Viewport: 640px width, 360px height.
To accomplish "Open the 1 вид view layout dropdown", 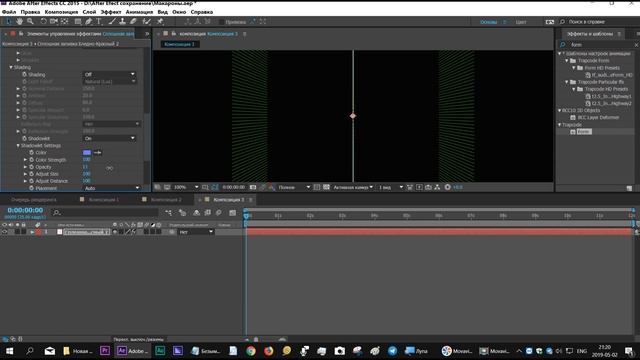I will coord(391,187).
